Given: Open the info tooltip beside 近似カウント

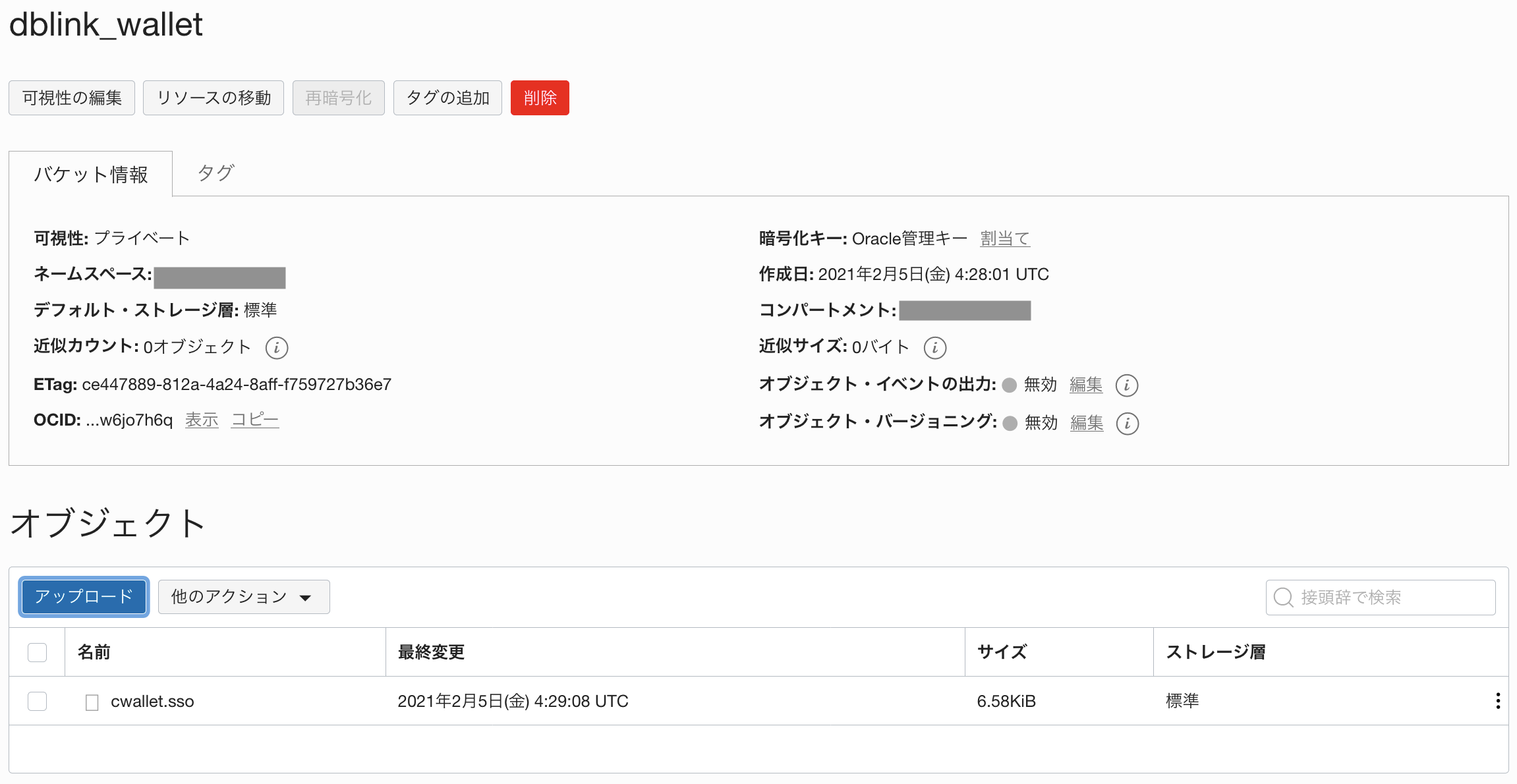Looking at the screenshot, I should 277,348.
